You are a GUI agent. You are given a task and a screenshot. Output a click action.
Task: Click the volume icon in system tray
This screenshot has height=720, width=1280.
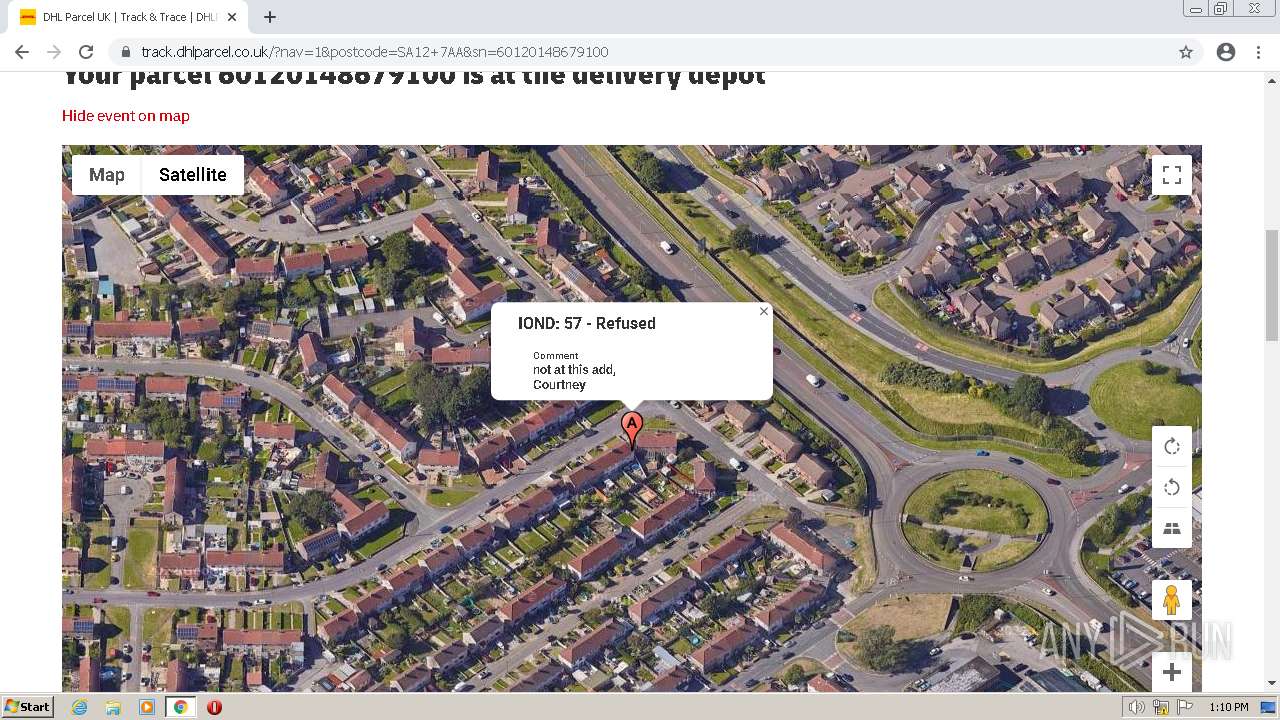point(1137,707)
